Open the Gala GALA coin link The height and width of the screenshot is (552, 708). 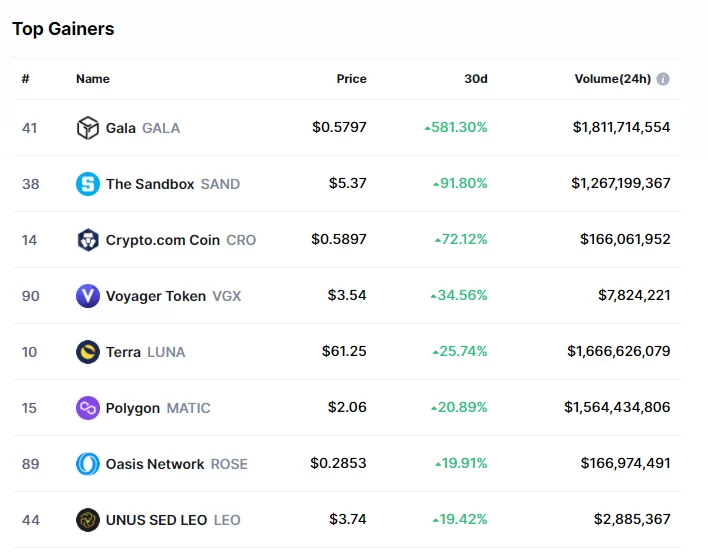143,128
